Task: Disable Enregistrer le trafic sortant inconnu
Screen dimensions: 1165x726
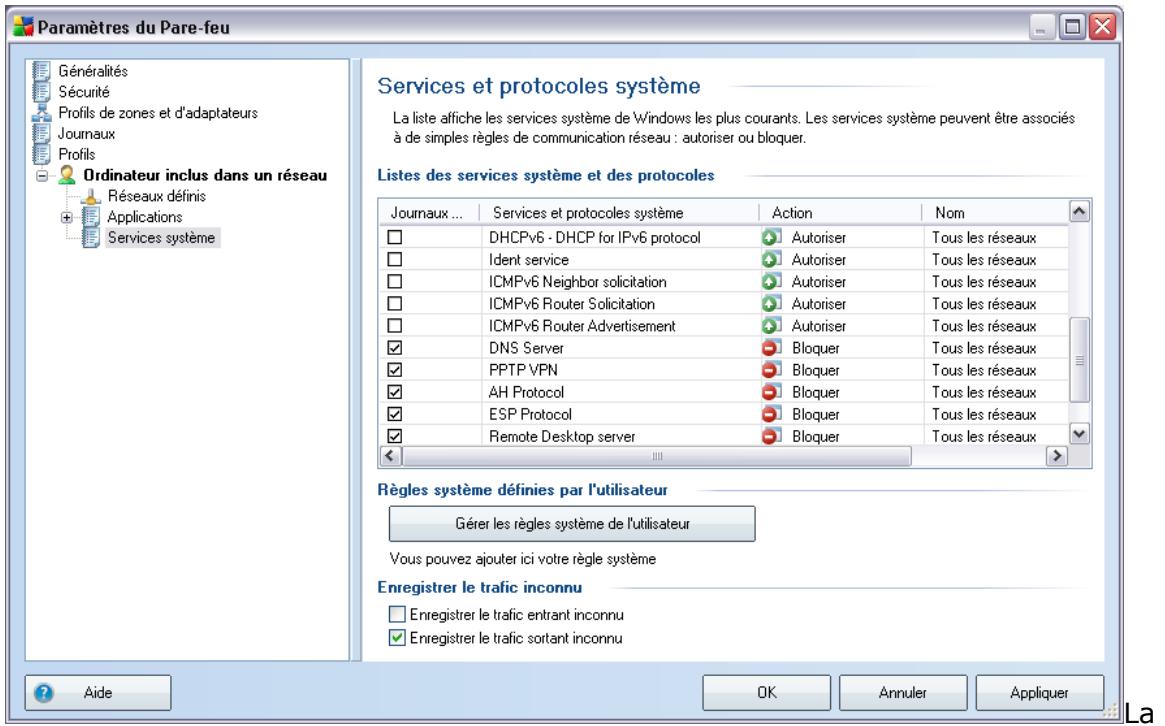Action: click(397, 638)
